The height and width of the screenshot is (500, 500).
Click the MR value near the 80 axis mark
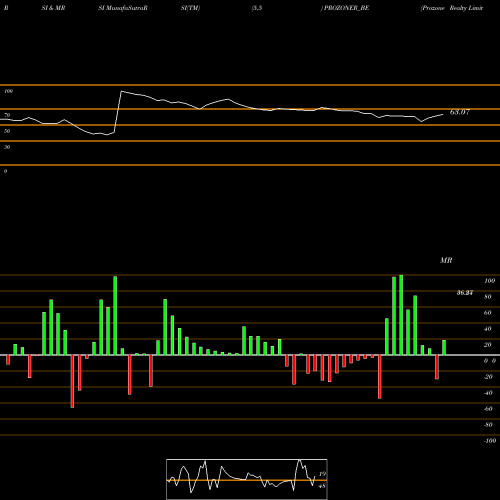(x=465, y=293)
